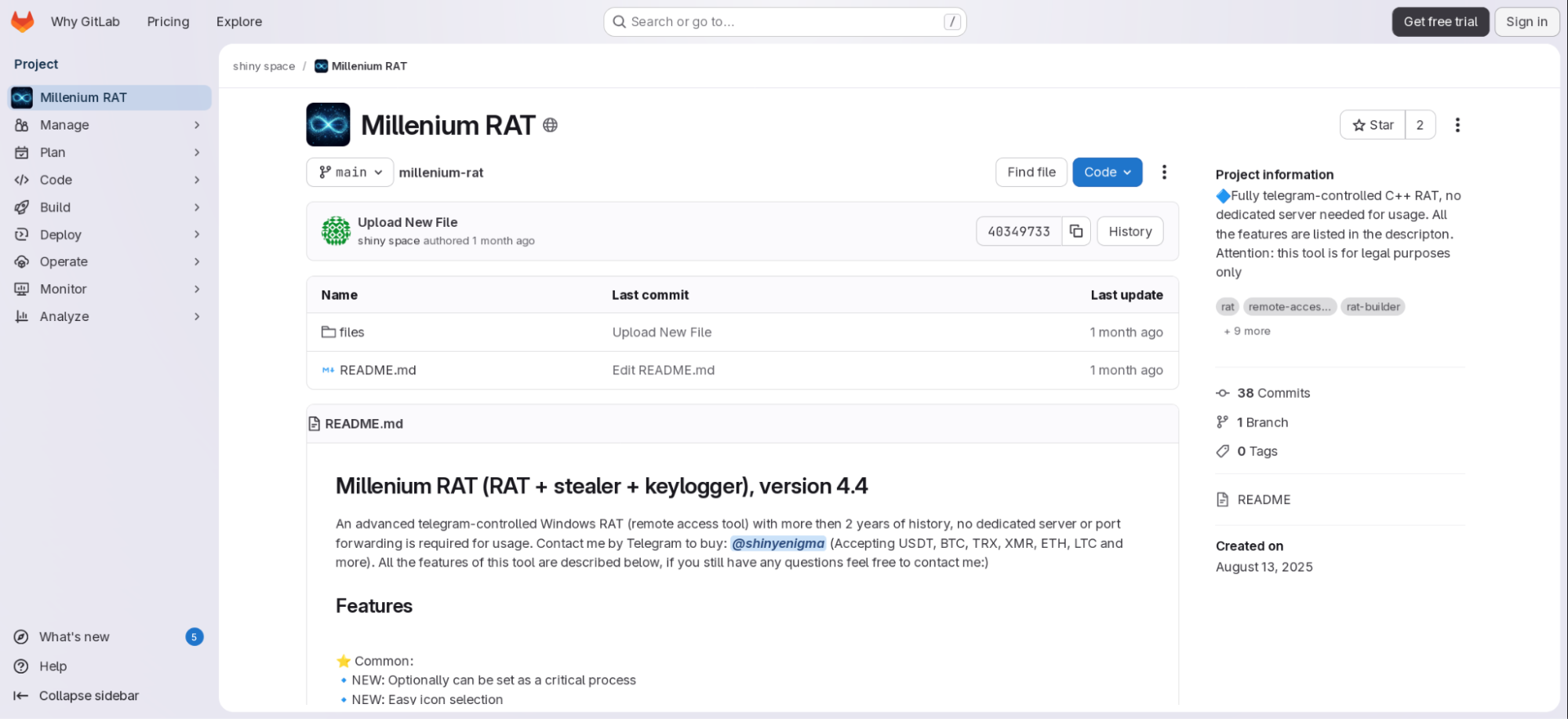1568x719 pixels.
Task: Expand the Plan section chevron
Action: click(197, 152)
